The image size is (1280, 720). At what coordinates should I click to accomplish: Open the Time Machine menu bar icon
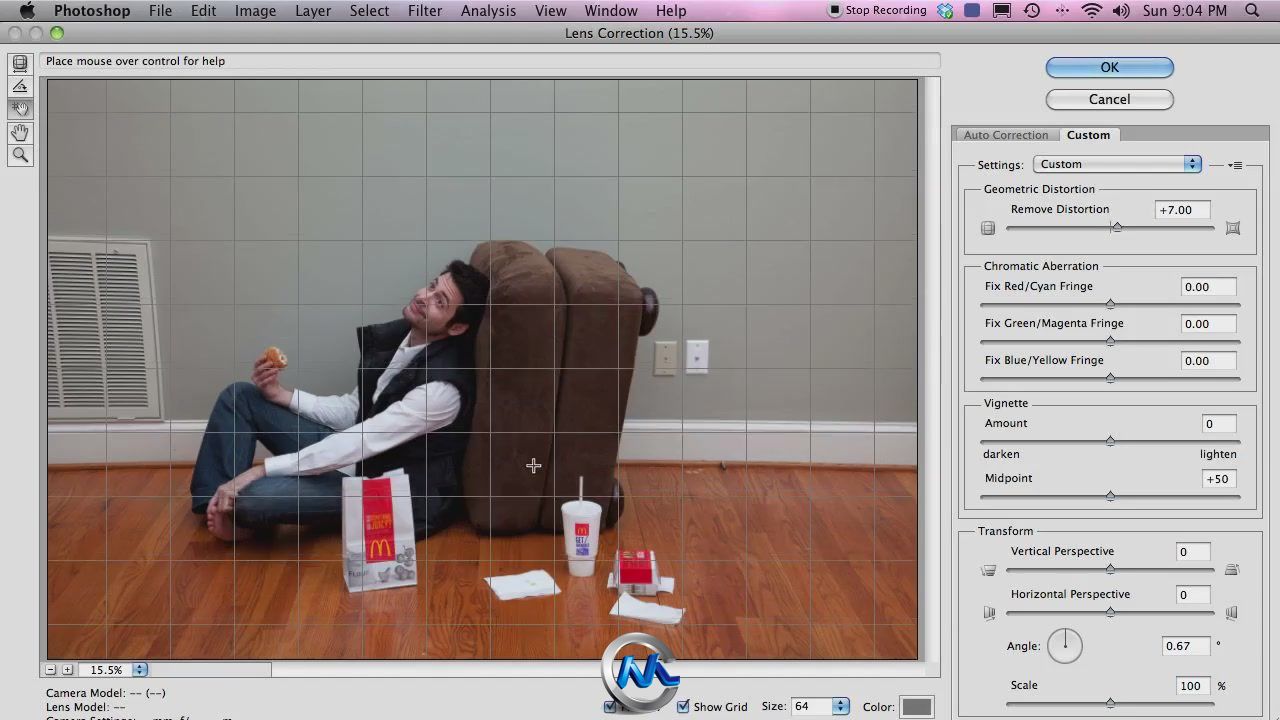coord(1032,11)
